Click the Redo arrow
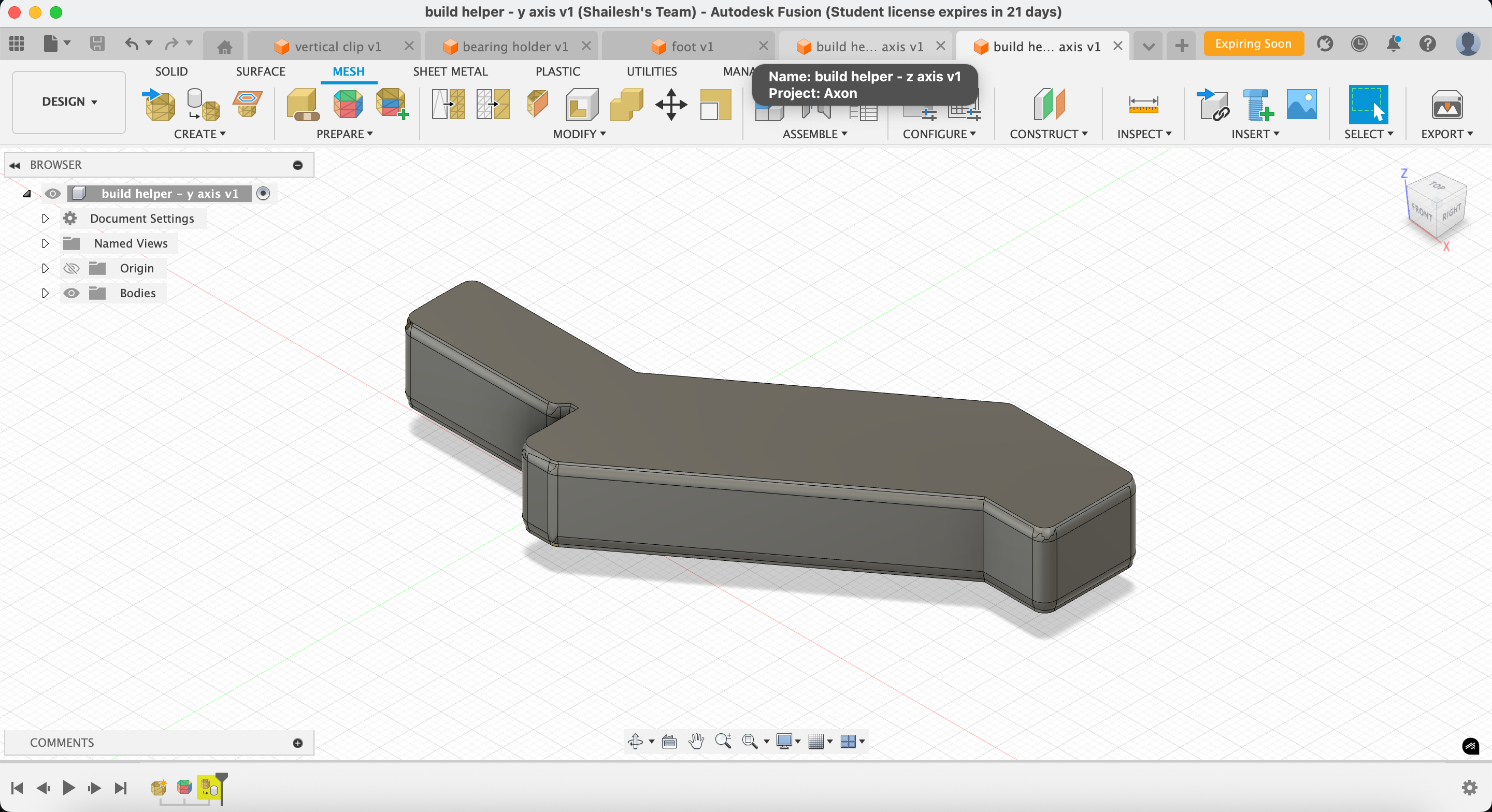 [x=171, y=44]
